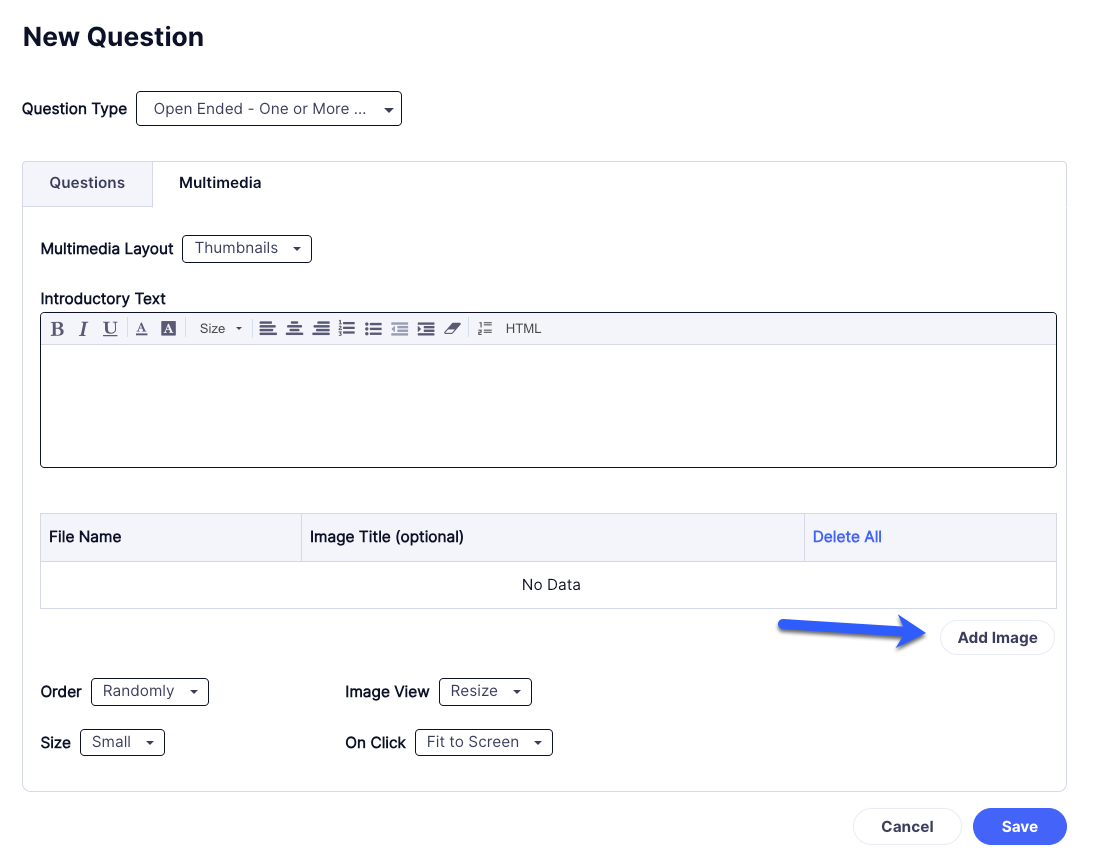Open the font Size dropdown

[x=221, y=329]
